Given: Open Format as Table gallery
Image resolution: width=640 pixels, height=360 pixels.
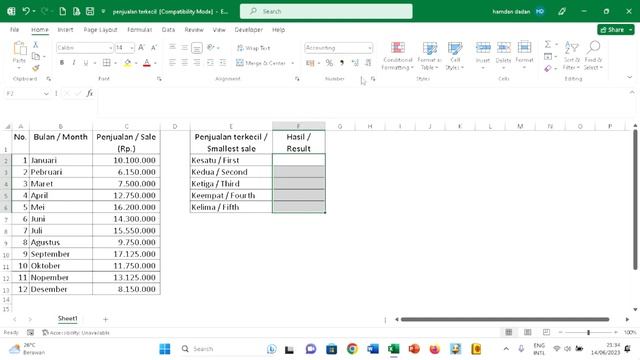Looking at the screenshot, I should point(429,56).
